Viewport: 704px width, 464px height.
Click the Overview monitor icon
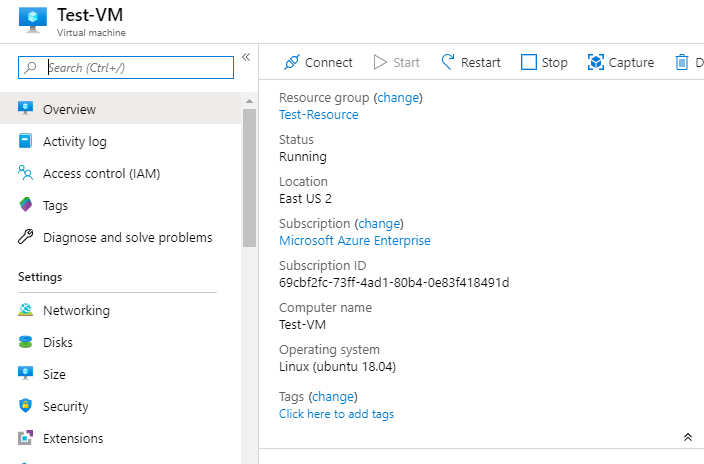pyautogui.click(x=26, y=108)
